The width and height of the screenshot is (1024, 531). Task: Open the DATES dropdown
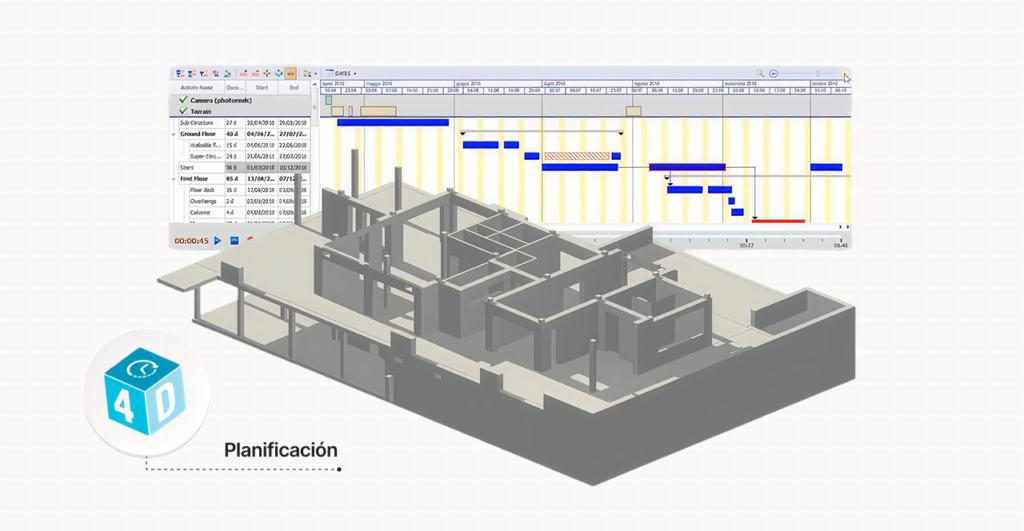343,73
